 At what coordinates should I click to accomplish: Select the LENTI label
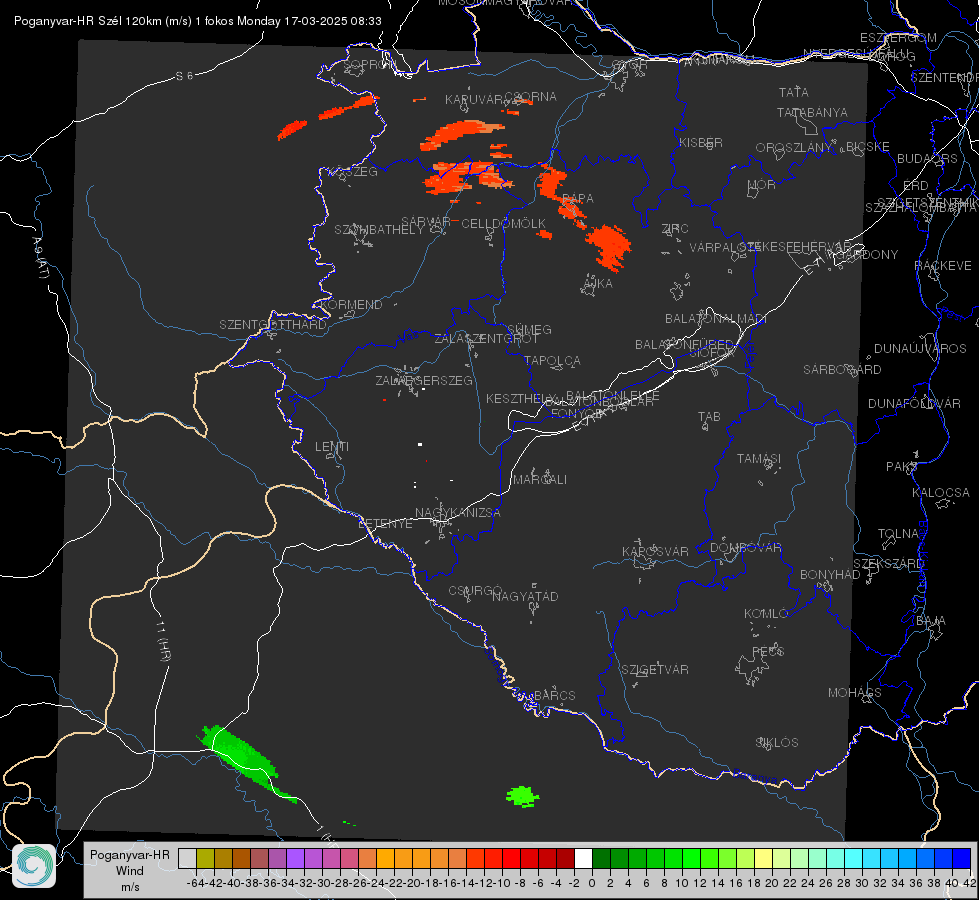332,447
